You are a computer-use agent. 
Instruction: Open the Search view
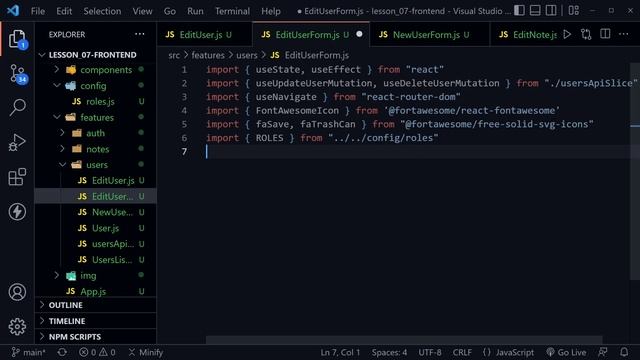point(17,108)
